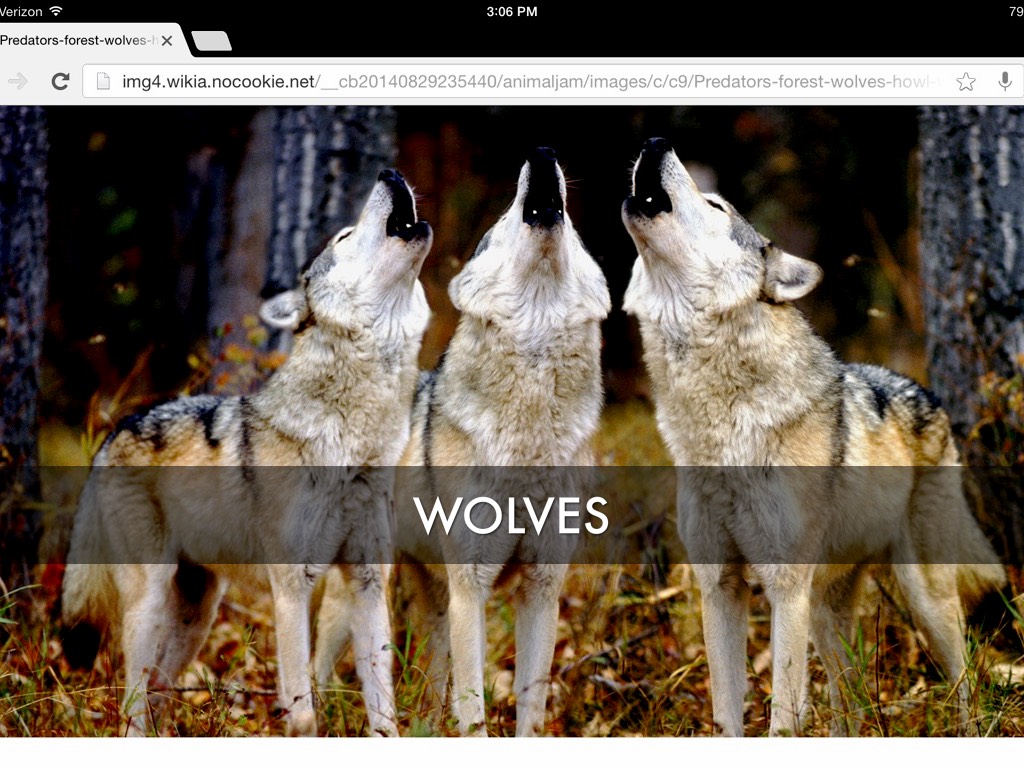This screenshot has width=1024, height=768.
Task: Bookmark this page using the star icon
Action: coord(965,82)
